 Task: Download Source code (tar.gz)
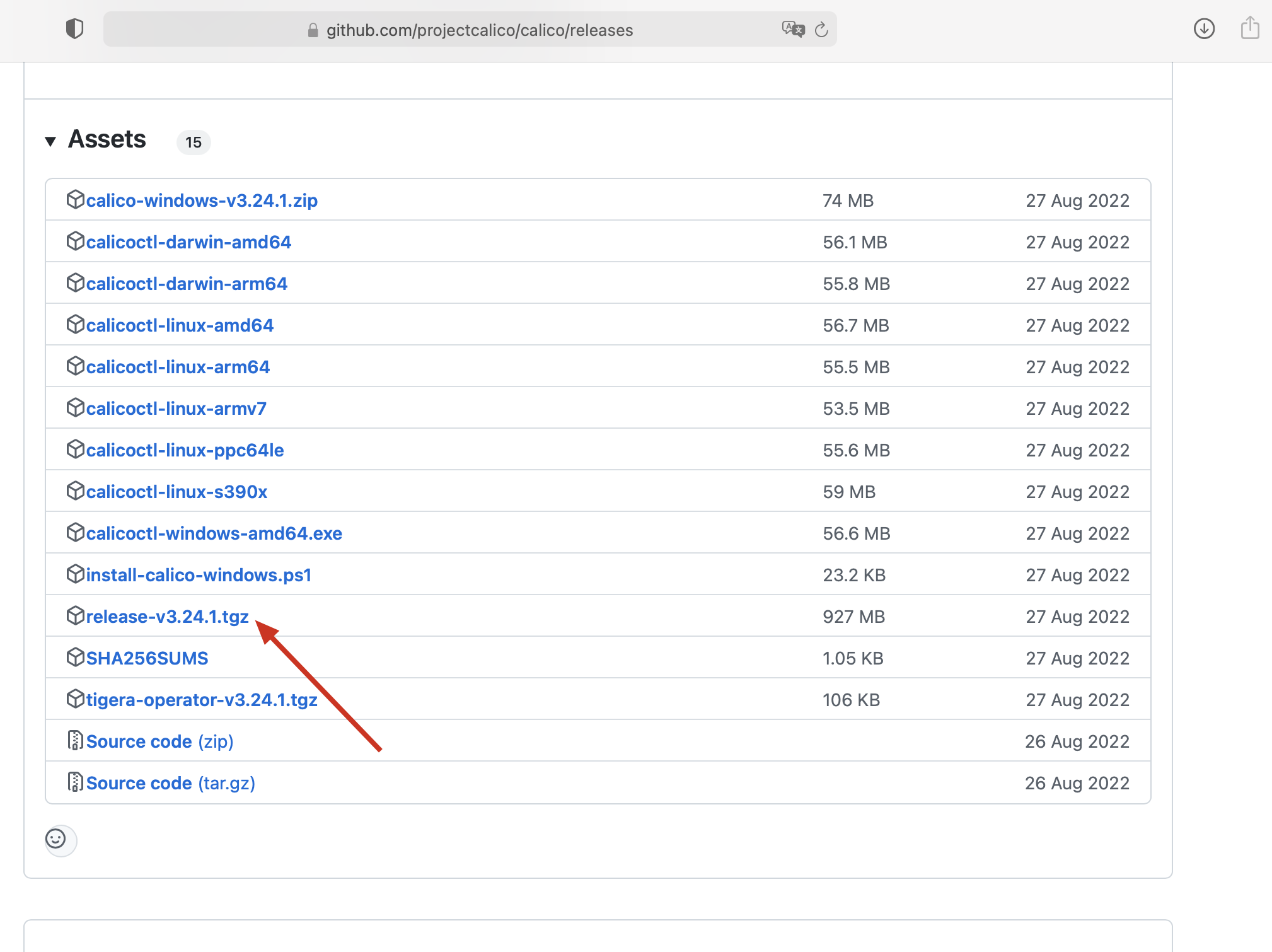[170, 783]
